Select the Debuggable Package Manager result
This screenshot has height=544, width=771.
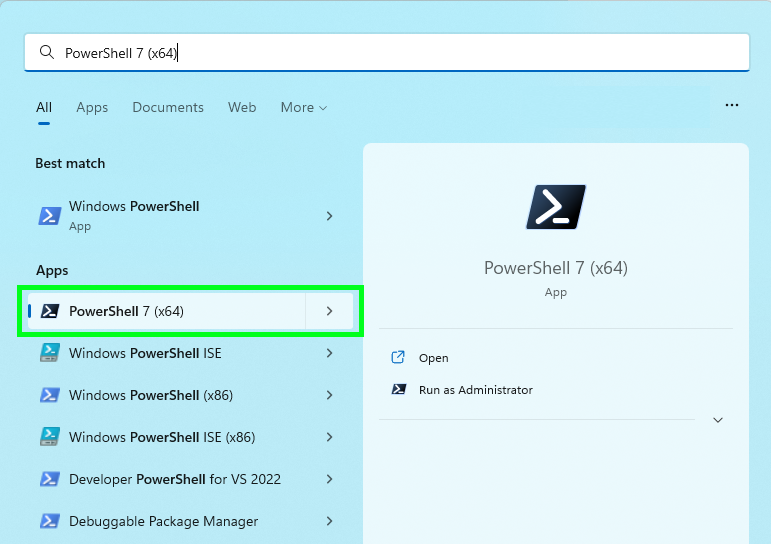(190, 521)
